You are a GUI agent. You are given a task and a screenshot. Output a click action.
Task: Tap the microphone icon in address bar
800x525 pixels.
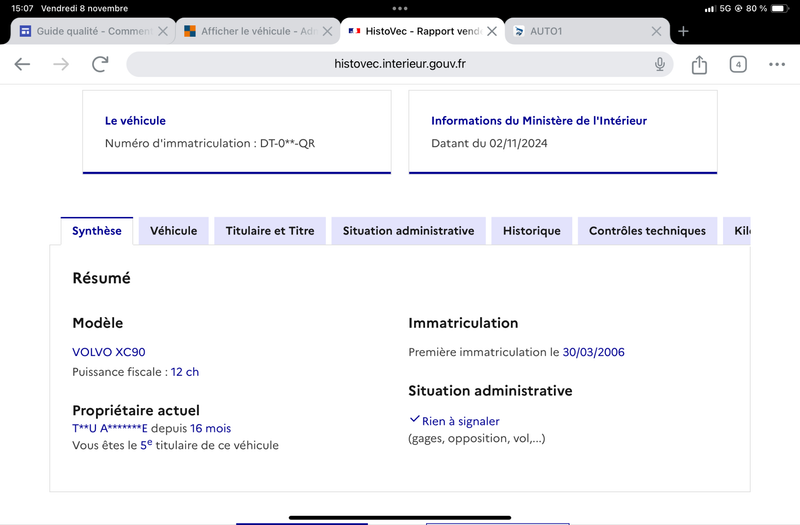pyautogui.click(x=660, y=64)
